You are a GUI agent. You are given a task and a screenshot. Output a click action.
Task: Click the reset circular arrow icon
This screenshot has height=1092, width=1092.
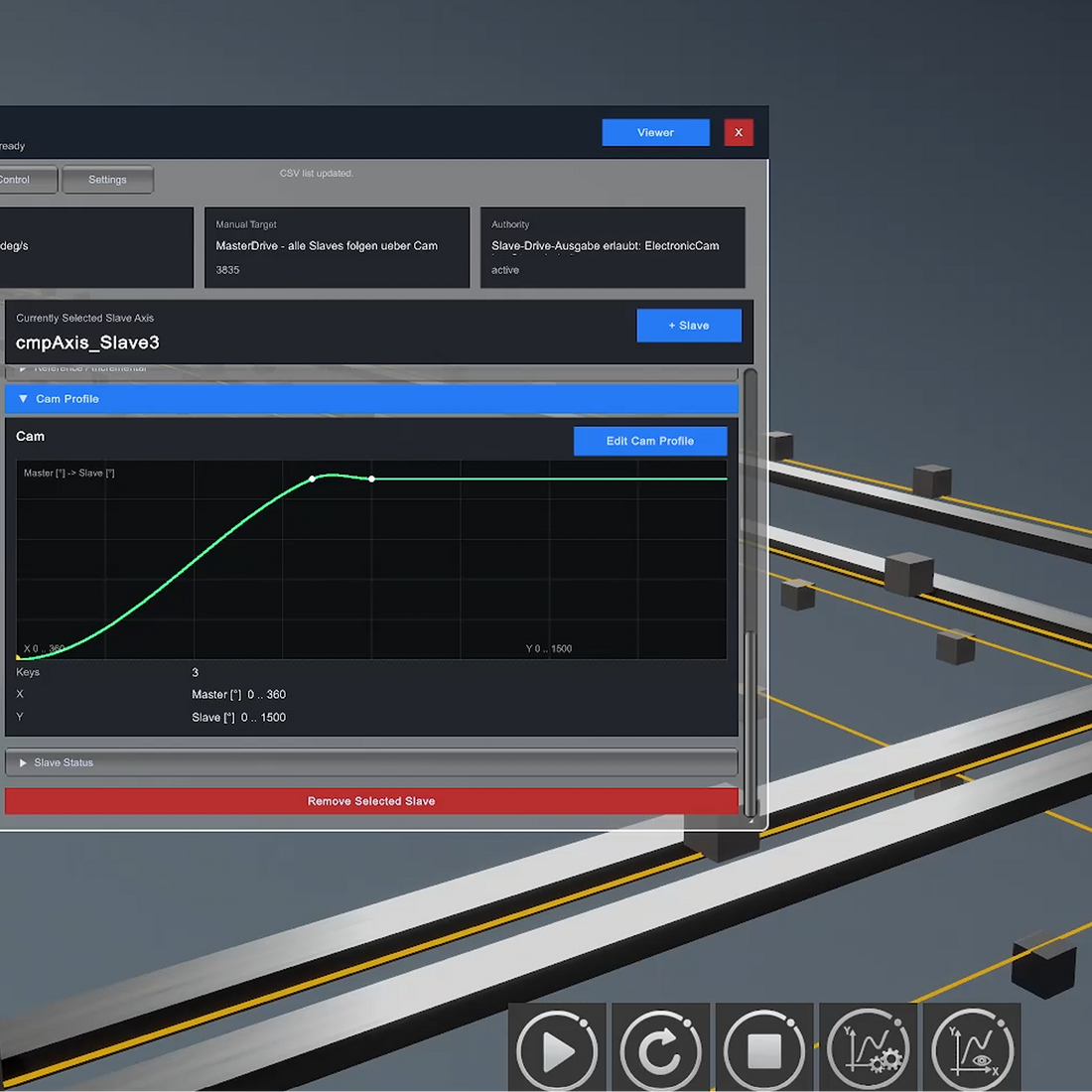pyautogui.click(x=660, y=1050)
